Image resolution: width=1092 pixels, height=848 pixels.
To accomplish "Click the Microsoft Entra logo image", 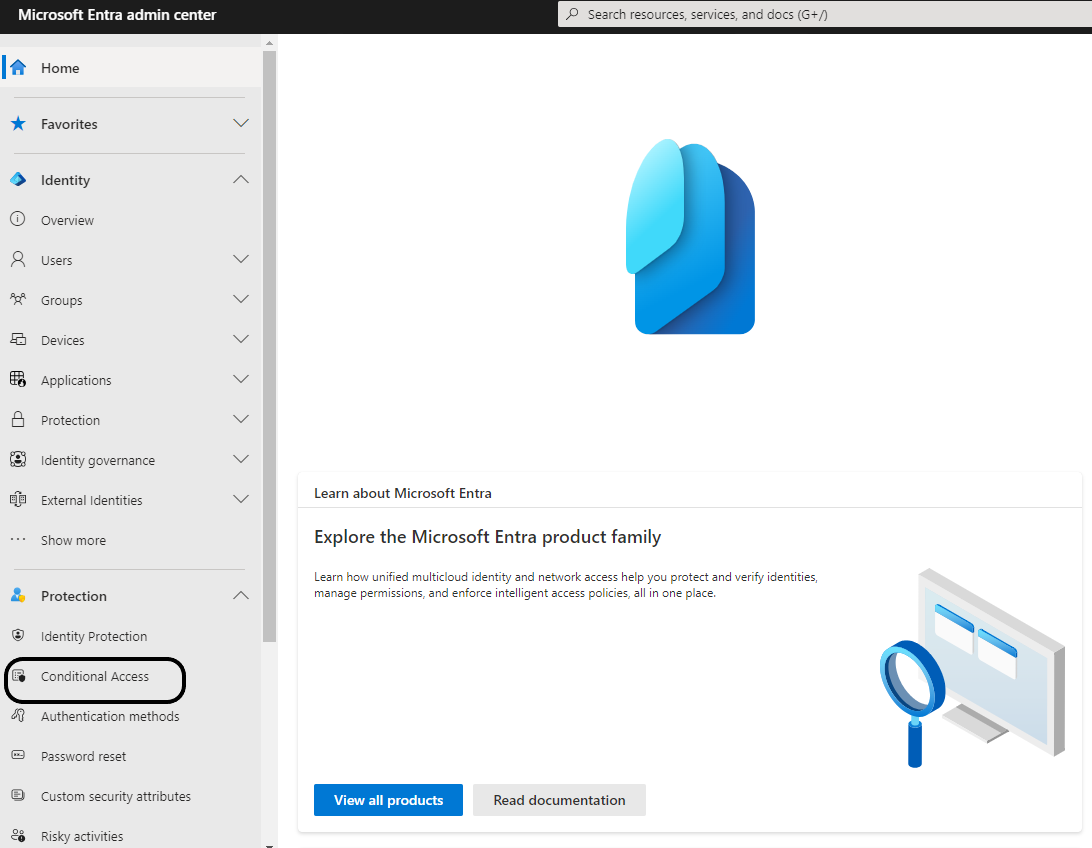I will (690, 237).
